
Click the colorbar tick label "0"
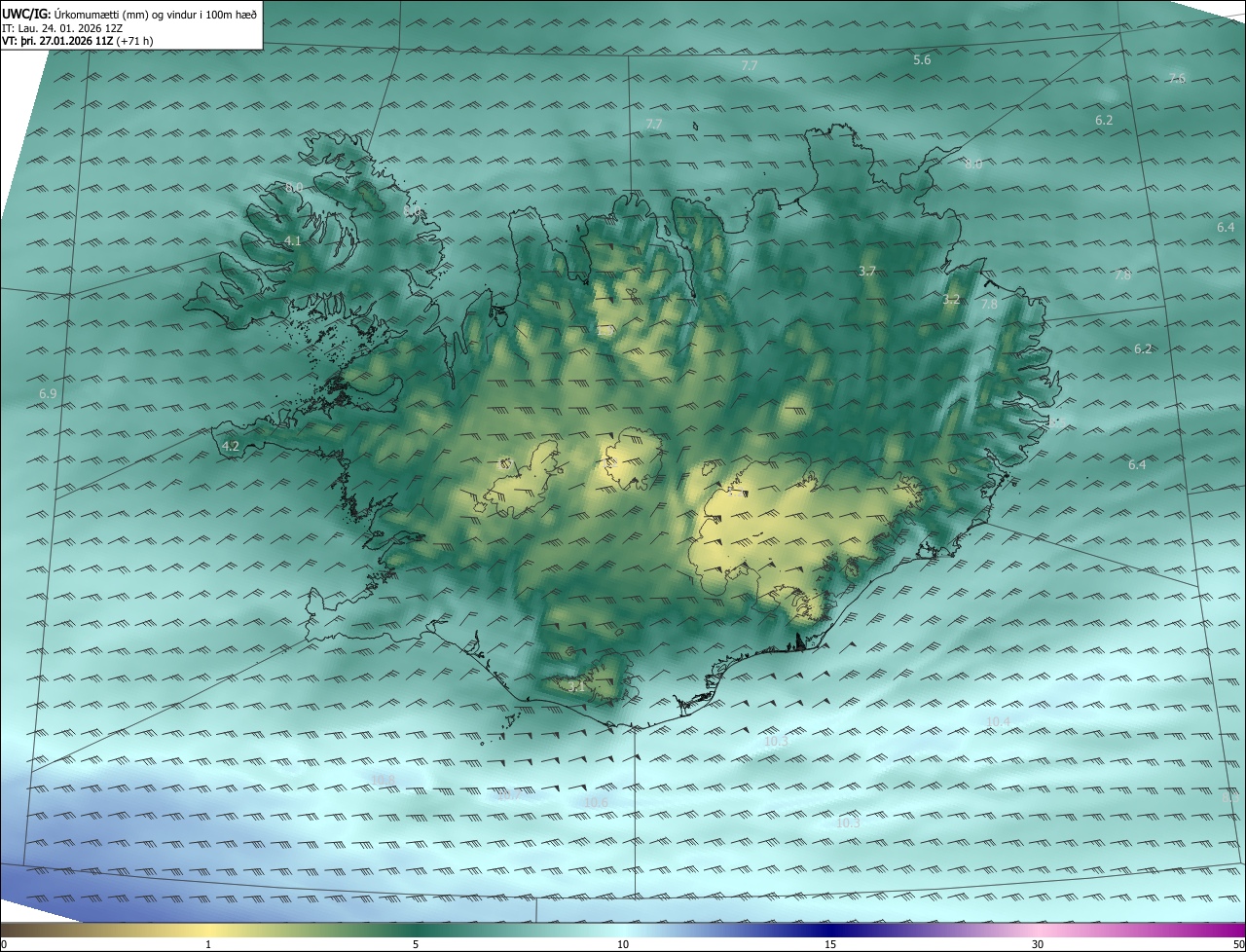coord(4,944)
